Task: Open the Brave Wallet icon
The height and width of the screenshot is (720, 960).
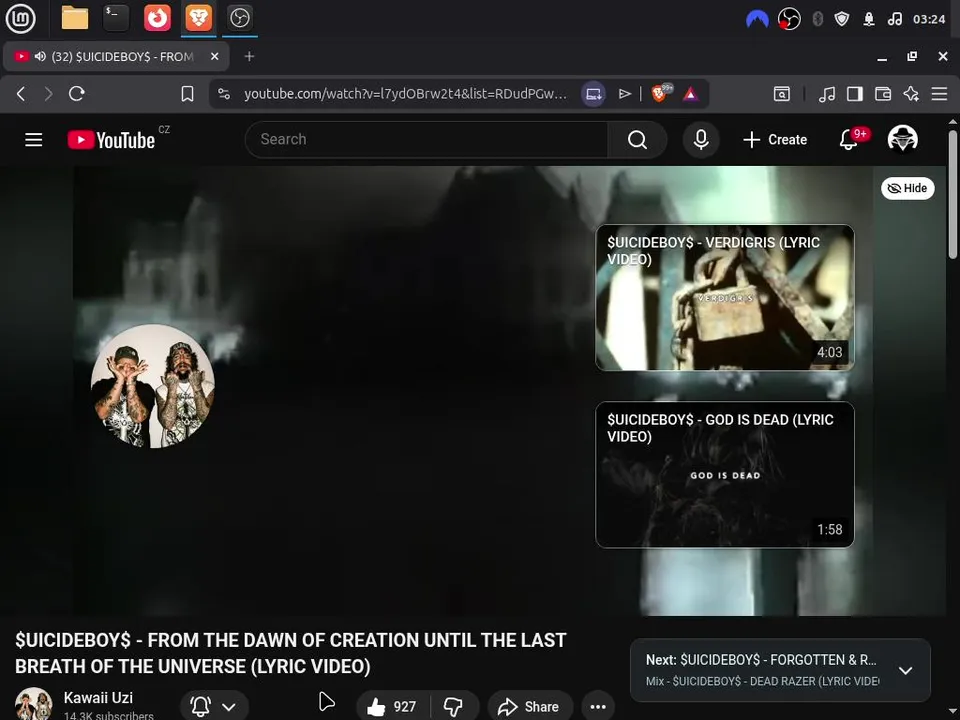Action: (x=883, y=94)
